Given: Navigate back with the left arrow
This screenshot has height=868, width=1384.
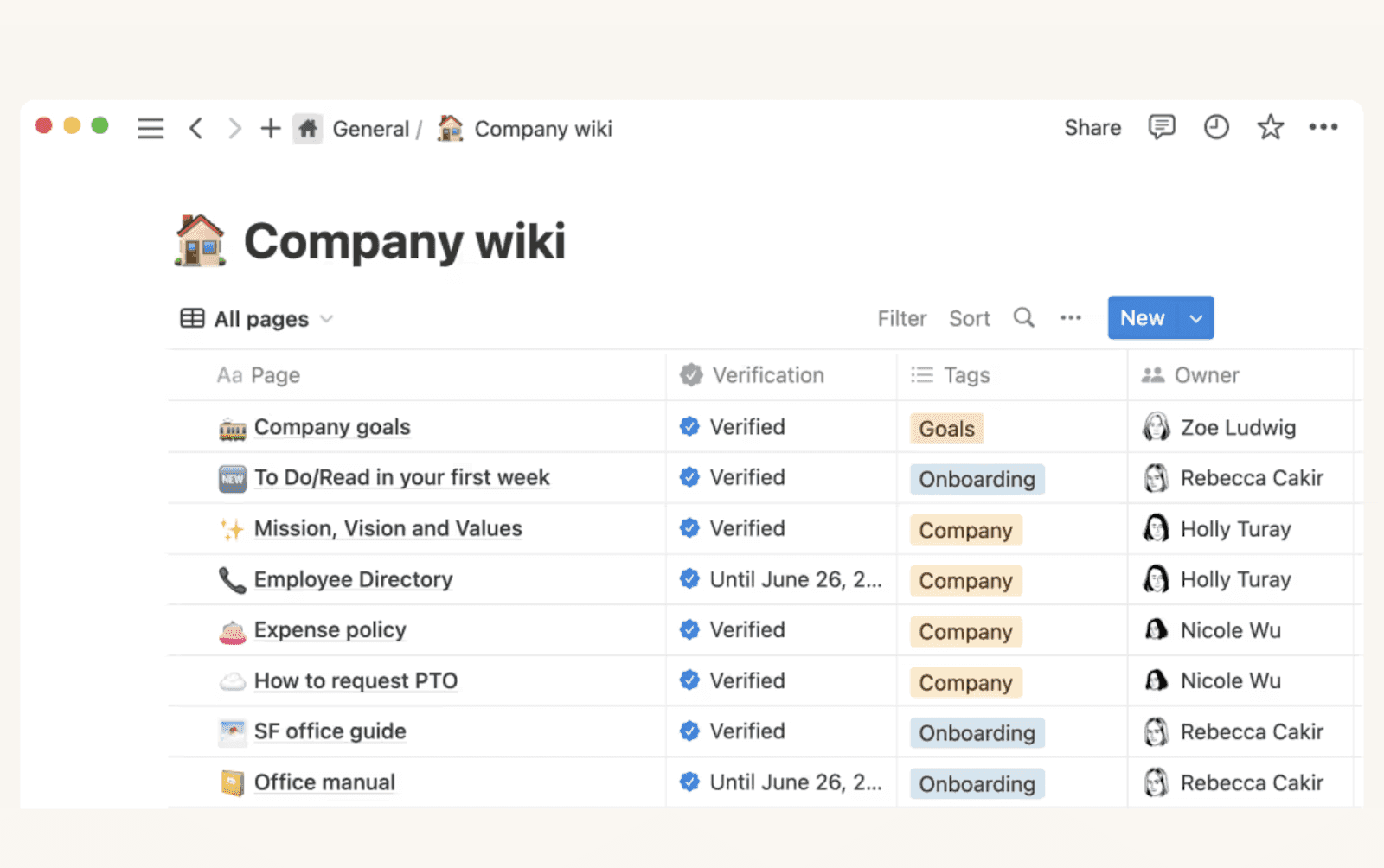Looking at the screenshot, I should click(195, 128).
